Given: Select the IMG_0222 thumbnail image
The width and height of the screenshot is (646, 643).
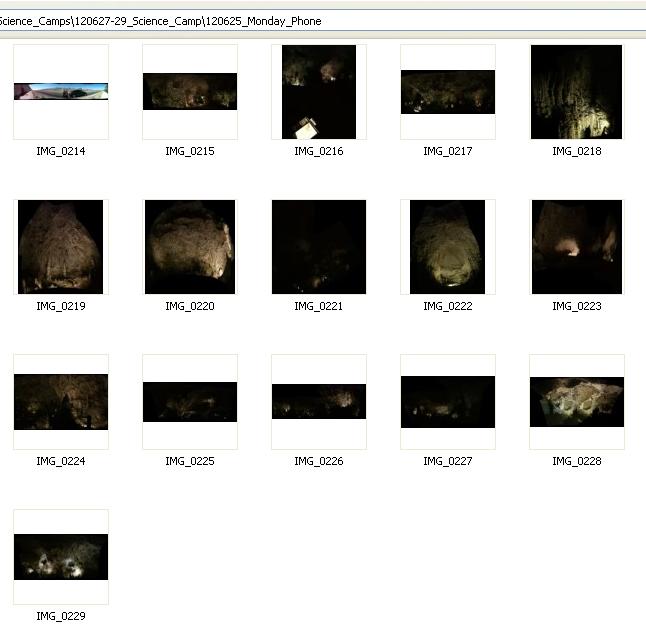Looking at the screenshot, I should click(x=447, y=247).
